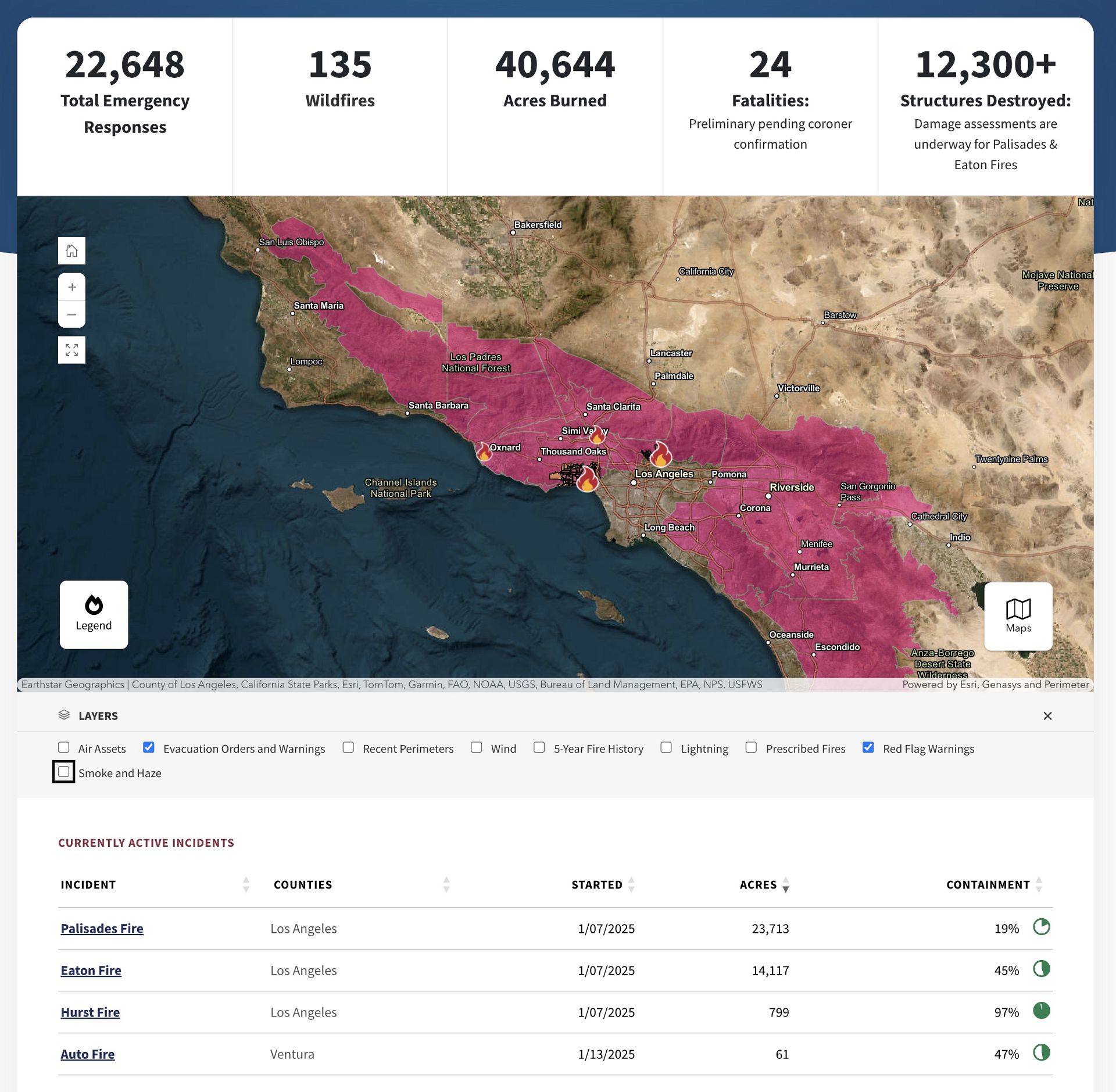The image size is (1116, 1092).
Task: Zoom in using the plus control
Action: pos(71,287)
